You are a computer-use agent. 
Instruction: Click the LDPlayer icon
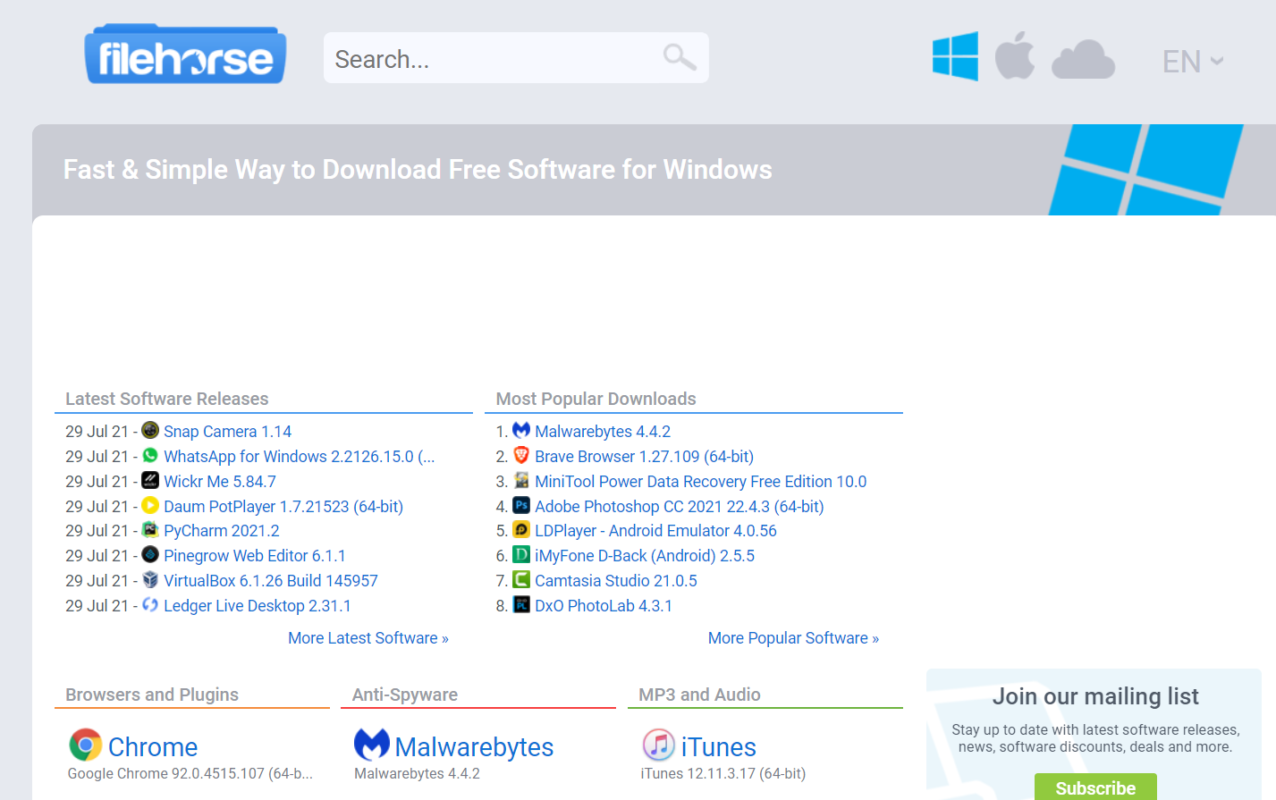coord(521,530)
